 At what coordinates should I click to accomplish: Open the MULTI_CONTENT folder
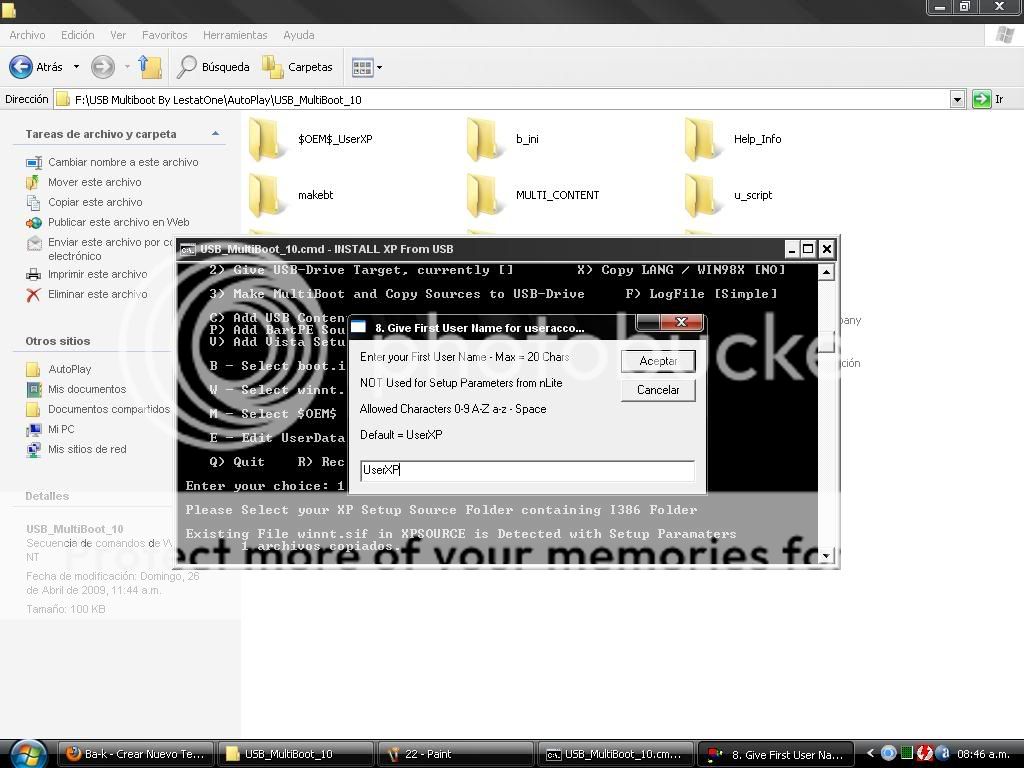point(486,195)
